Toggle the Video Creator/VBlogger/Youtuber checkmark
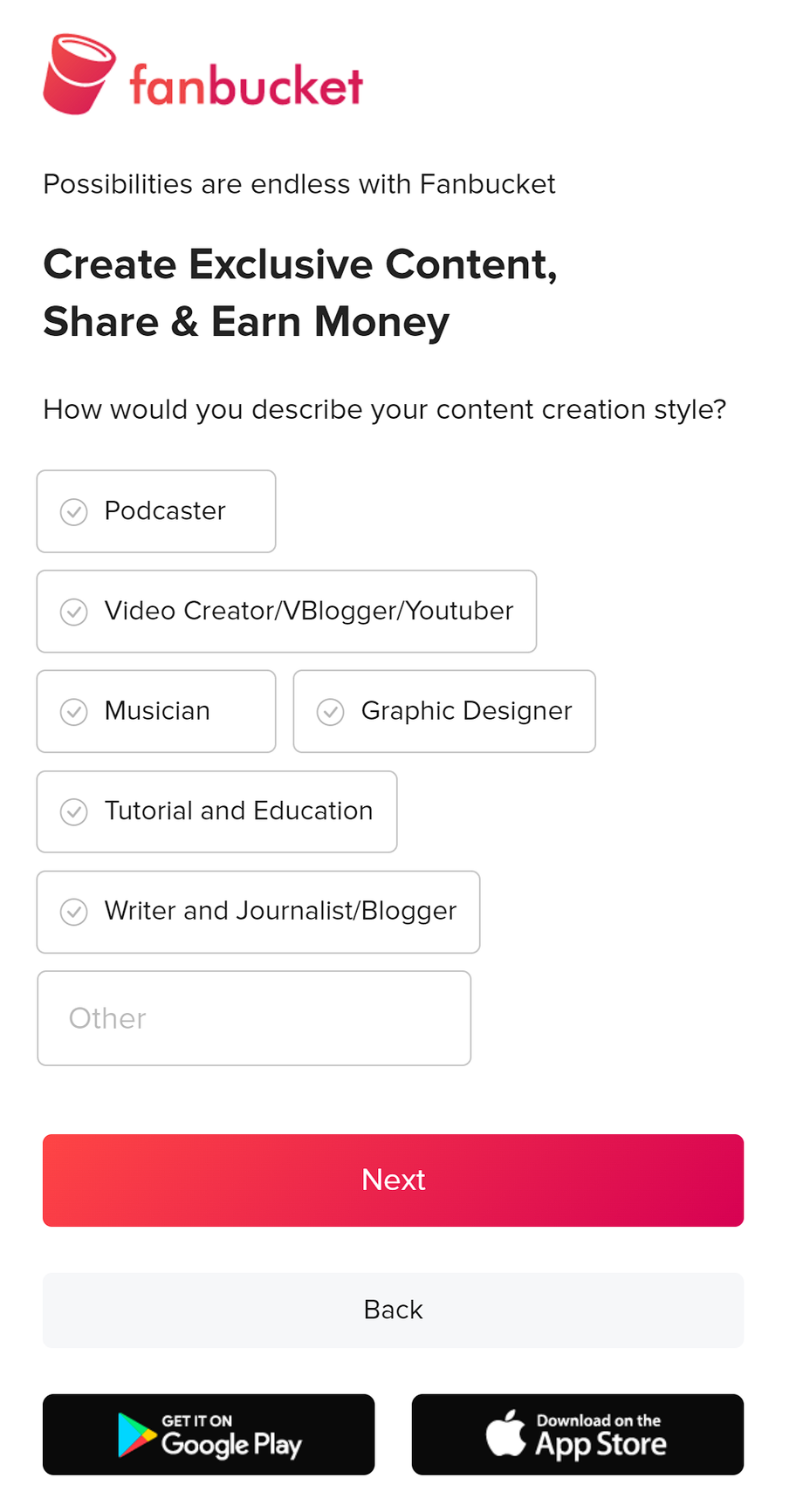803x1512 pixels. point(74,612)
